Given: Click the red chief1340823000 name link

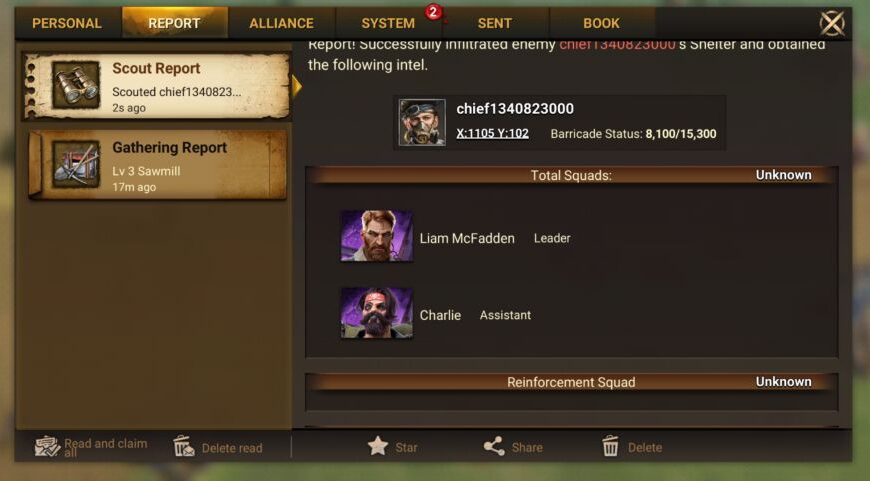Looking at the screenshot, I should (x=617, y=44).
